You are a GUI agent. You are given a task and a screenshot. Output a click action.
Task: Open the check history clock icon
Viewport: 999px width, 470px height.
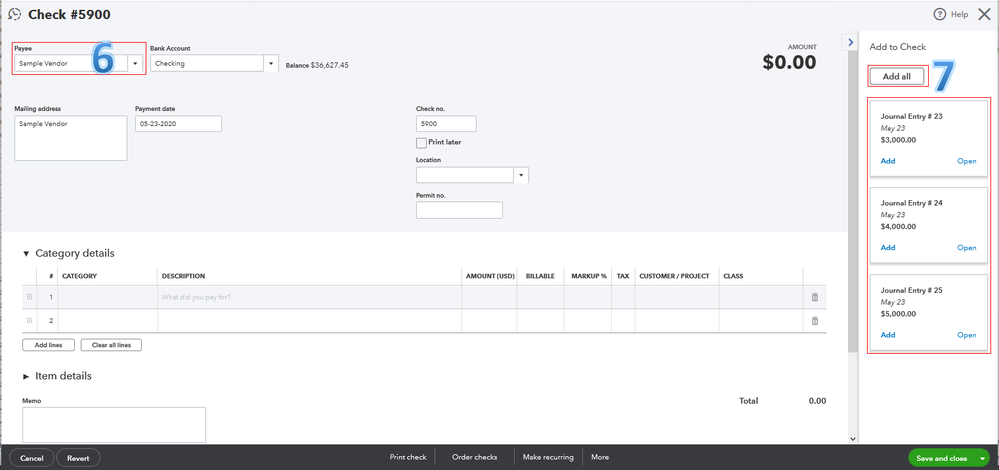(14, 14)
